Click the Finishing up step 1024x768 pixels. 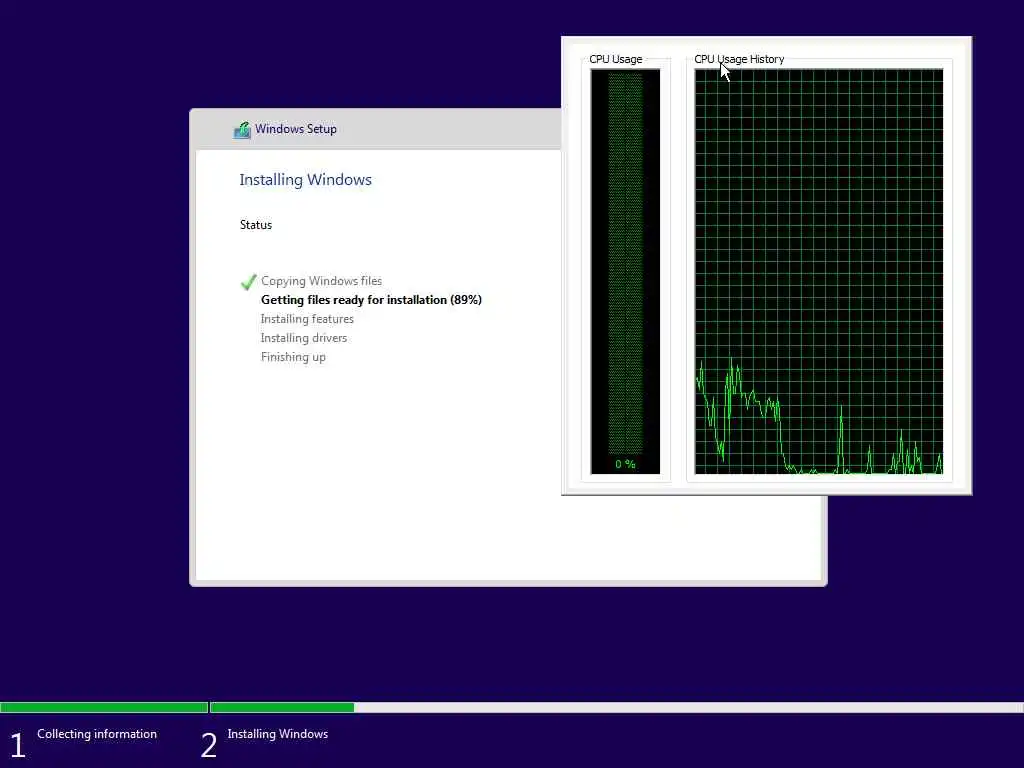pos(293,357)
